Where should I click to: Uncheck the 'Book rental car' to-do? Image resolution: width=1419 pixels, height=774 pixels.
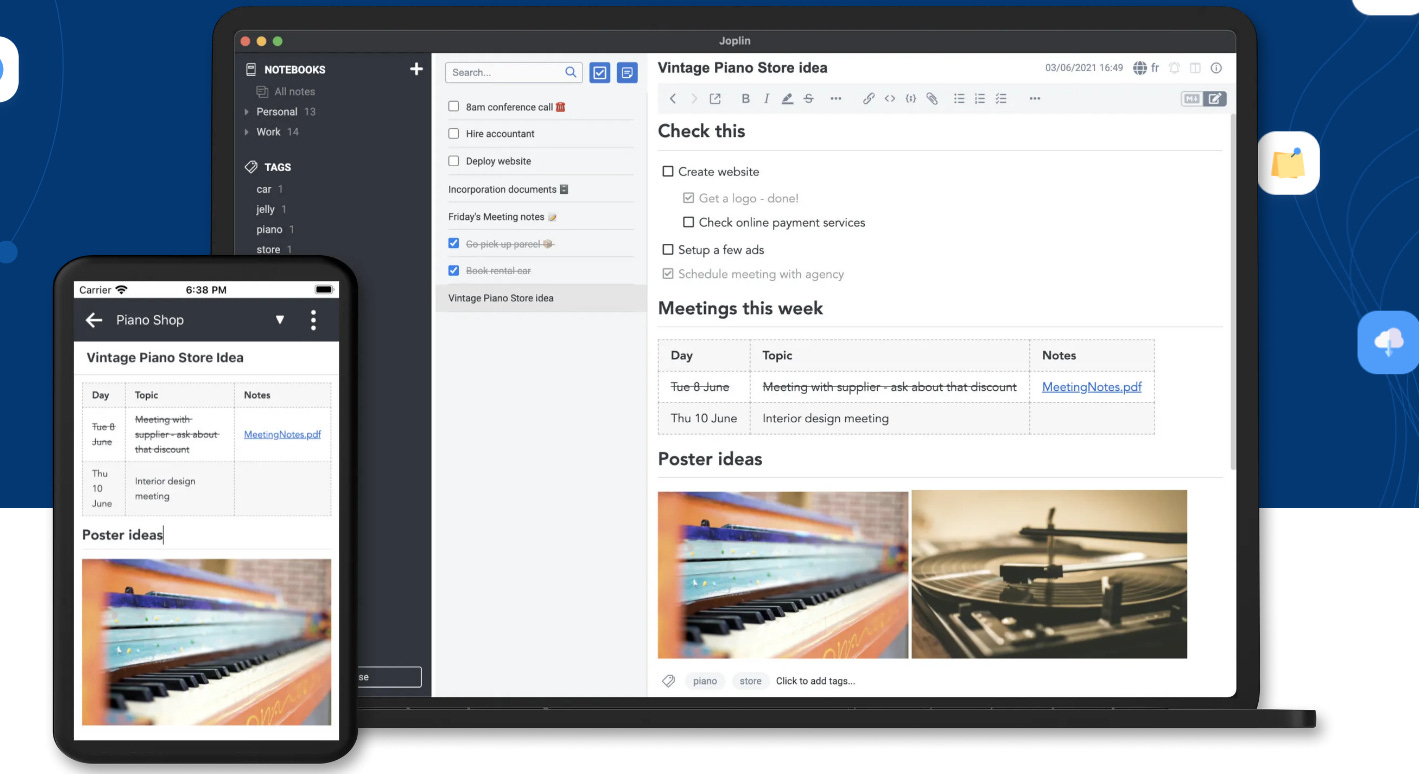[x=454, y=270]
